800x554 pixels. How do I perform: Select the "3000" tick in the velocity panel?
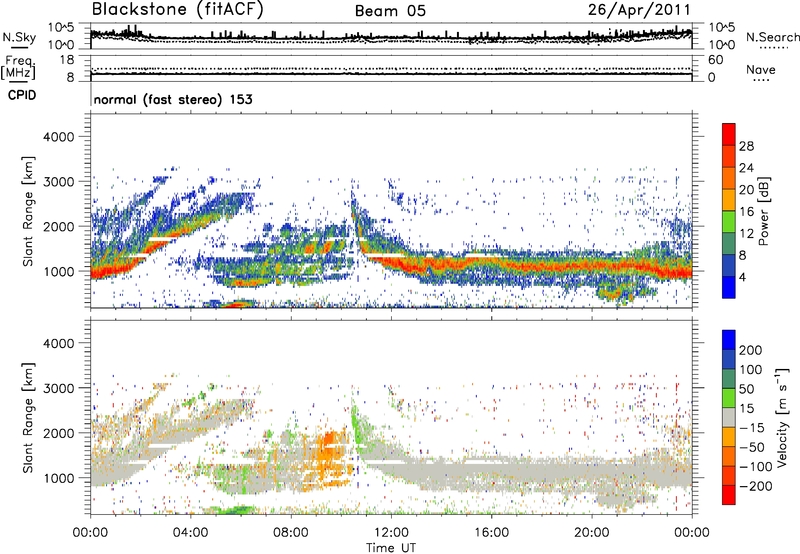[x=58, y=388]
